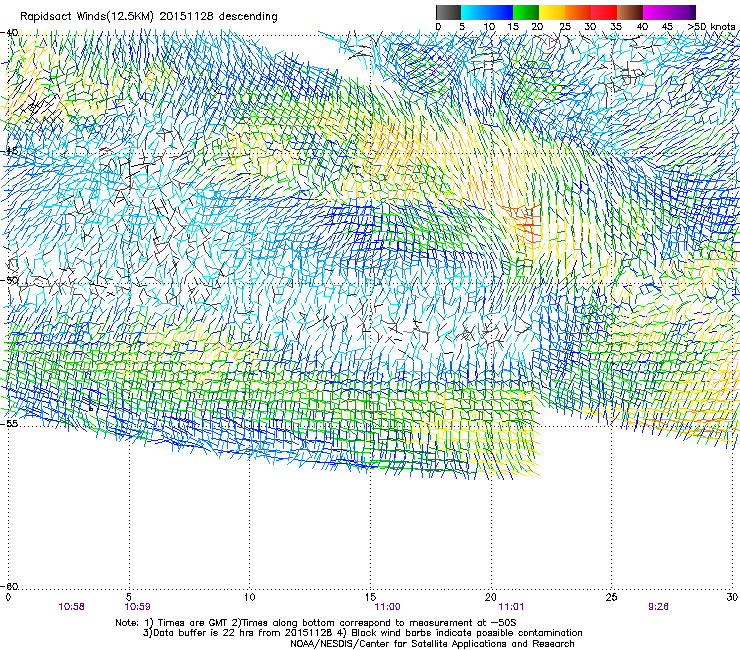The height and width of the screenshot is (650, 740).
Task: Click the green 15-20 knots legend swatch
Action: pyautogui.click(x=526, y=12)
